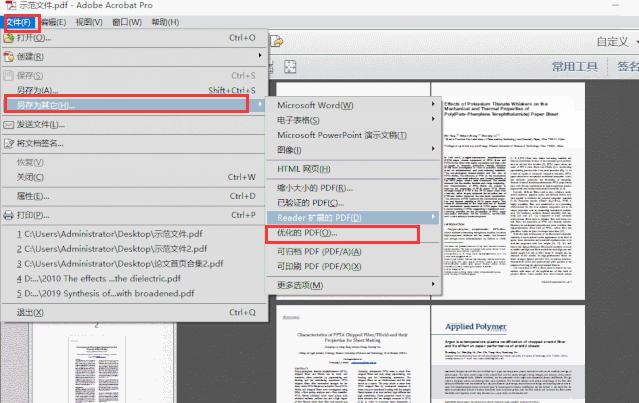Click the printer icon beside 打印
Screen dimensions: 639x403
coord(9,215)
